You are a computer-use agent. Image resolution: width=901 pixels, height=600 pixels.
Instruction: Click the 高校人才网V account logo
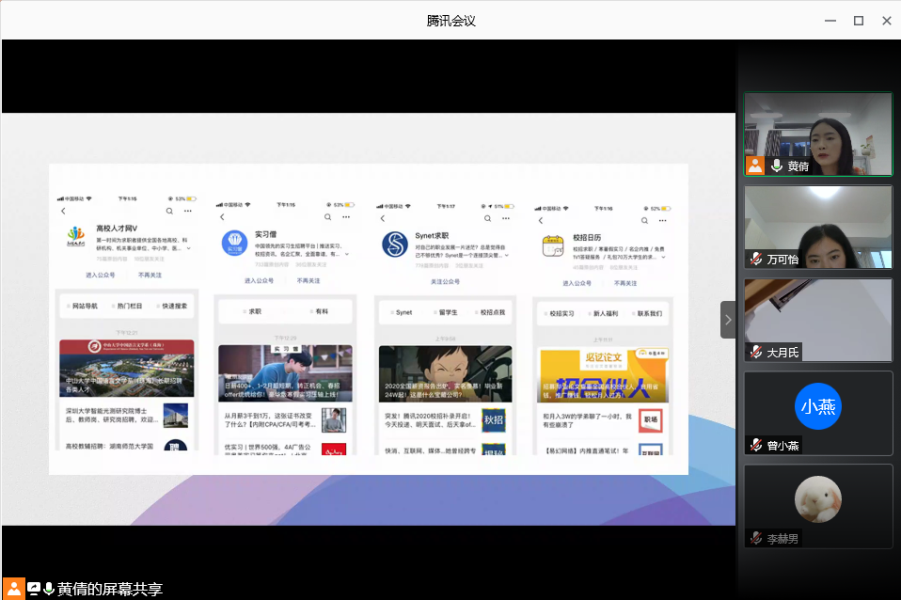pyautogui.click(x=76, y=237)
